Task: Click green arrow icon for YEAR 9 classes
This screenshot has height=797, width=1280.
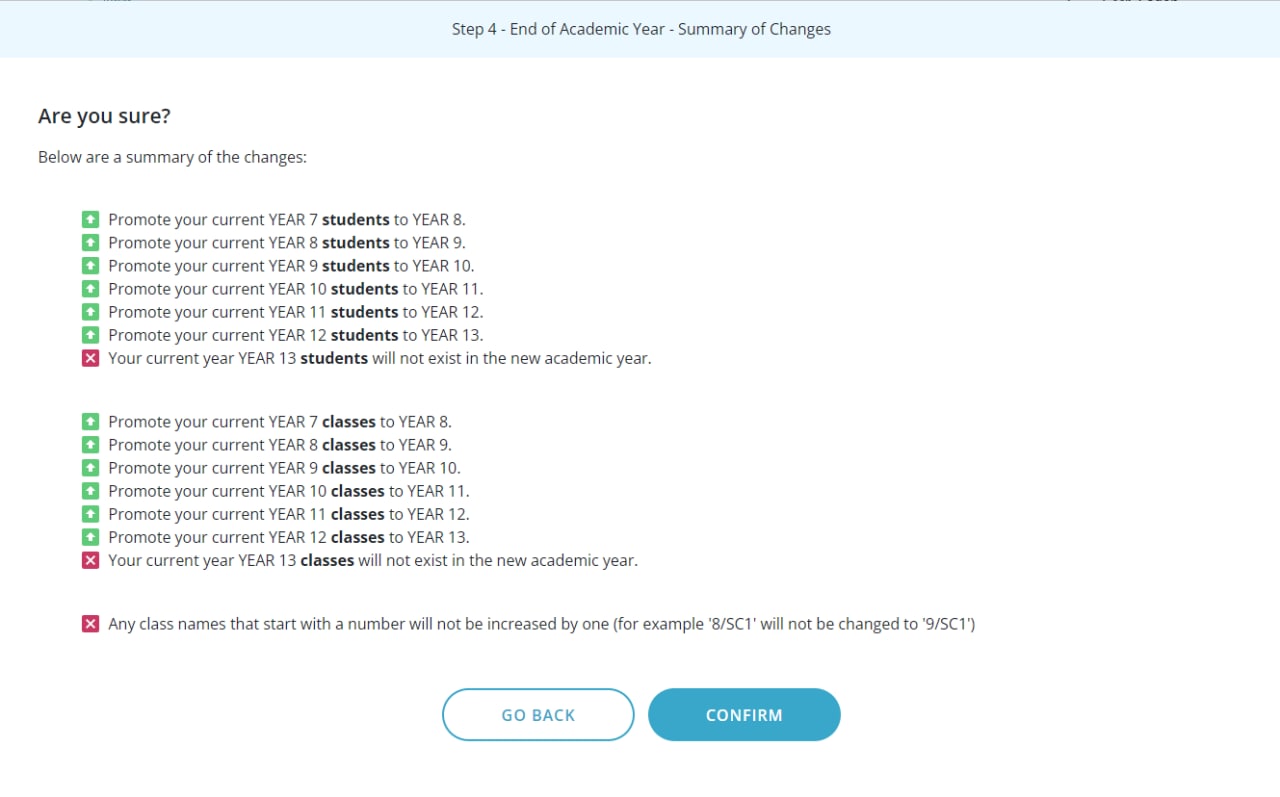Action: click(x=90, y=468)
